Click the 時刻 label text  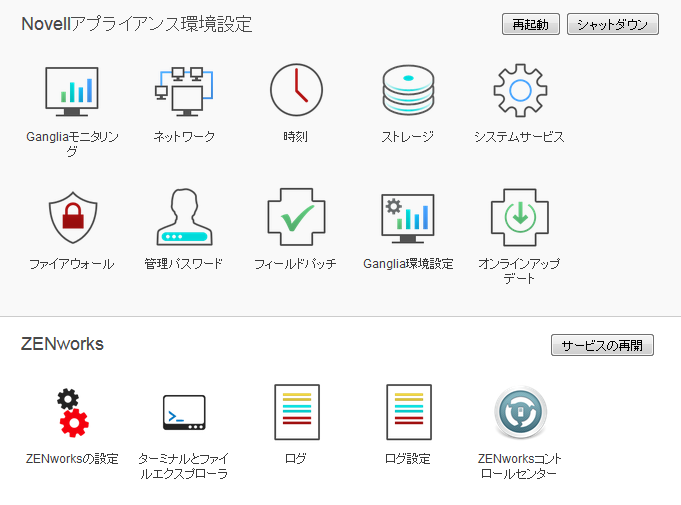point(296,137)
